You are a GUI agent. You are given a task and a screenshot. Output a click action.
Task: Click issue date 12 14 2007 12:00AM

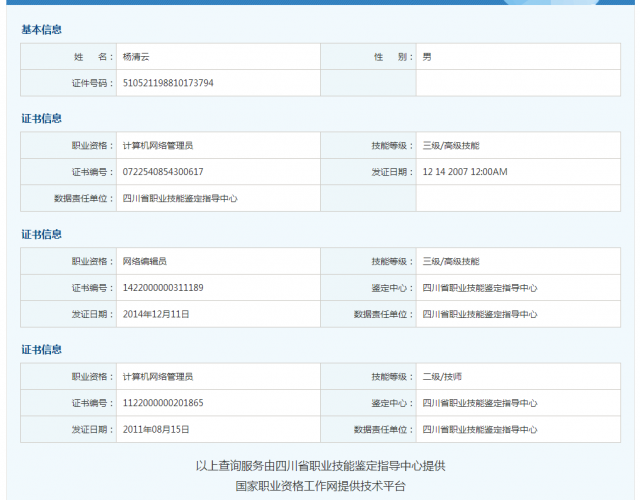pos(464,172)
